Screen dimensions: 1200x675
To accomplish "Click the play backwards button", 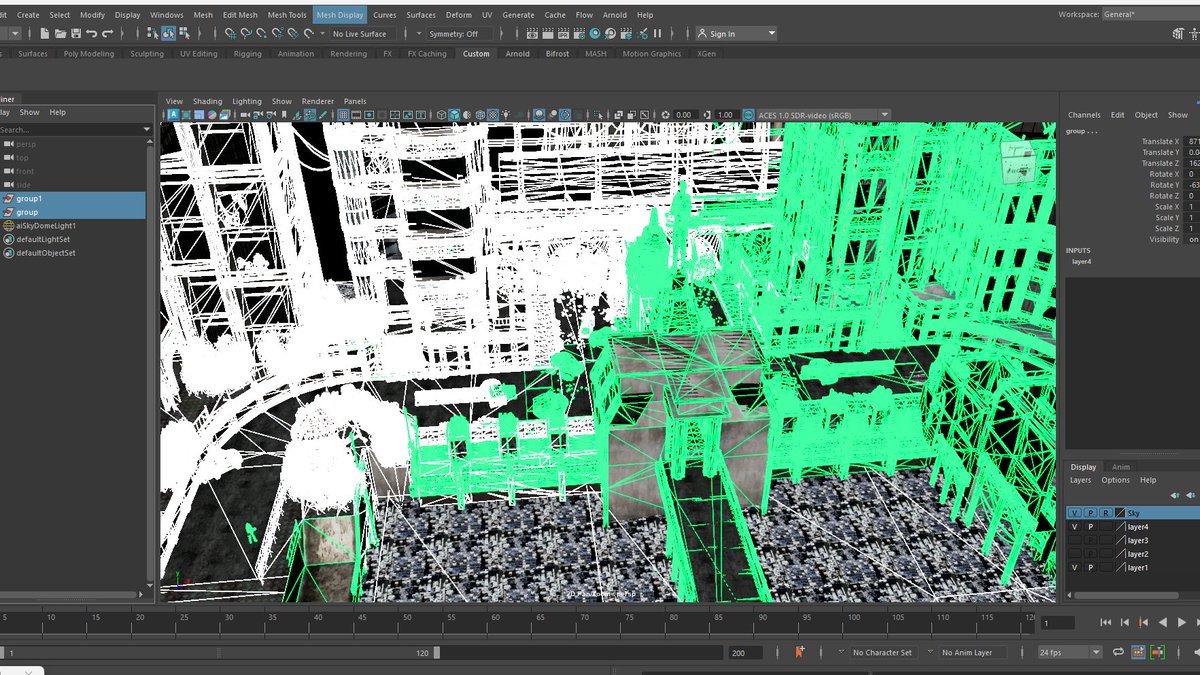I will pos(1163,622).
